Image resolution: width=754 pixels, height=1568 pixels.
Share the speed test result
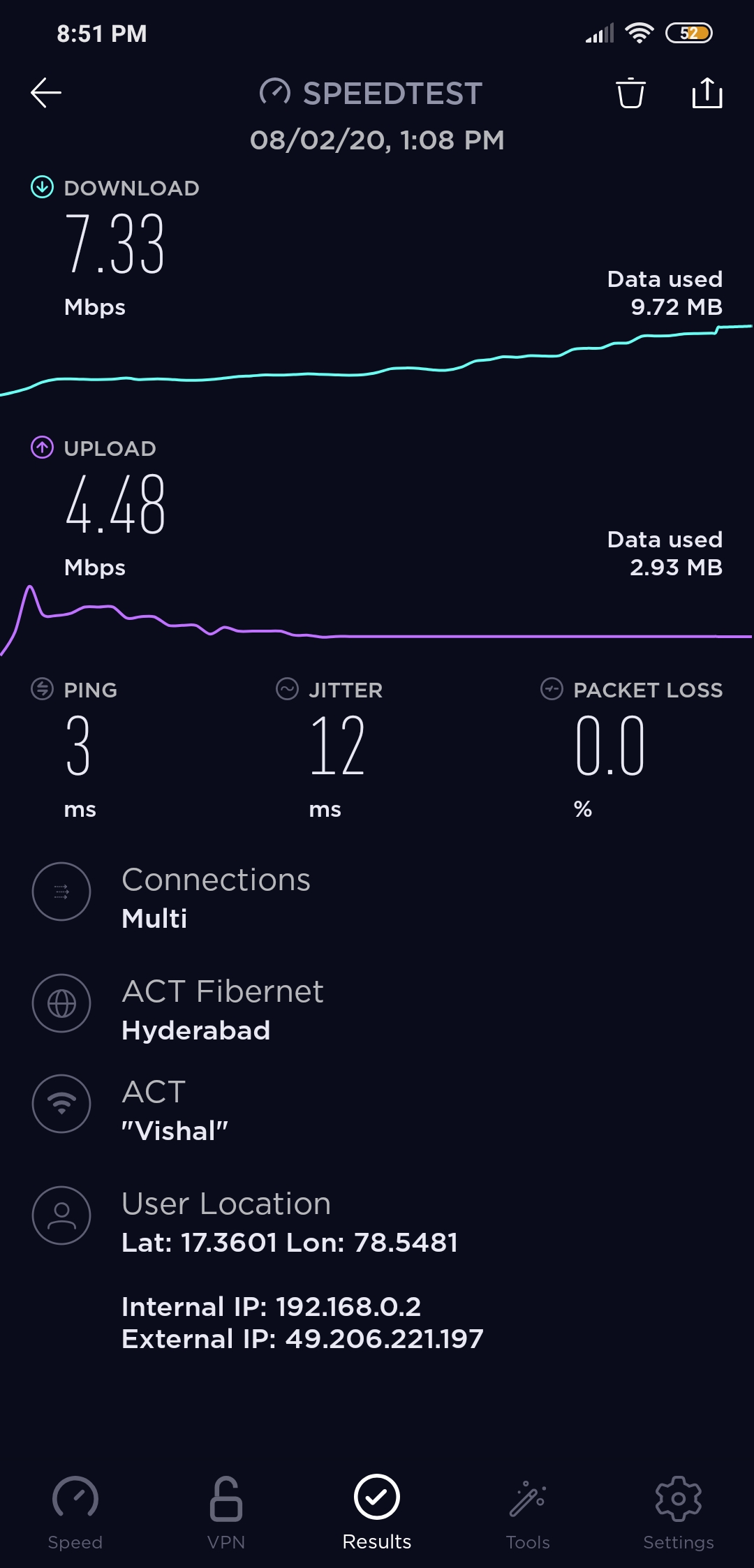coord(707,93)
